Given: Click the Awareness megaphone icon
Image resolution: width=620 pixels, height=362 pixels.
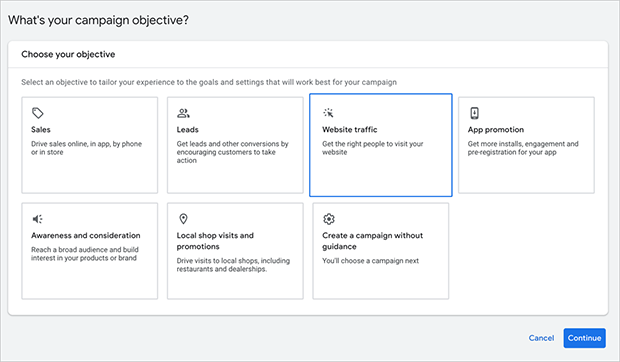Looking at the screenshot, I should pos(38,219).
